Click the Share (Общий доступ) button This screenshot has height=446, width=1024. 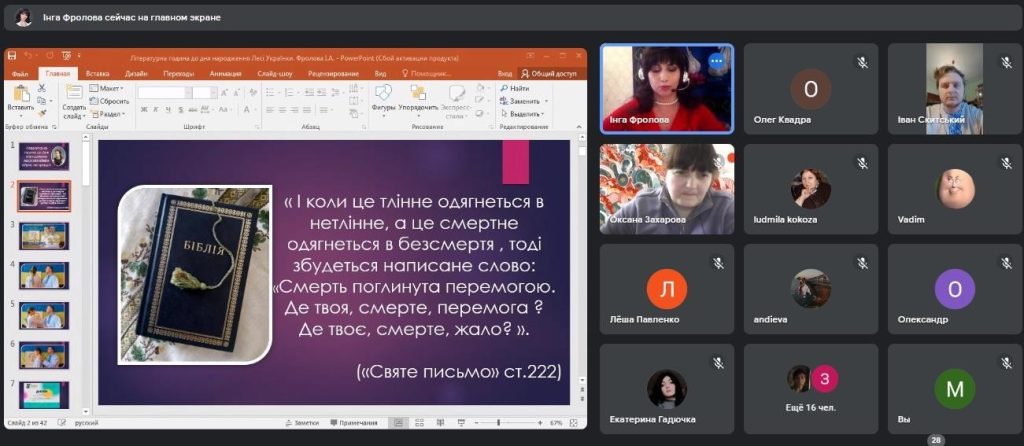[x=548, y=73]
